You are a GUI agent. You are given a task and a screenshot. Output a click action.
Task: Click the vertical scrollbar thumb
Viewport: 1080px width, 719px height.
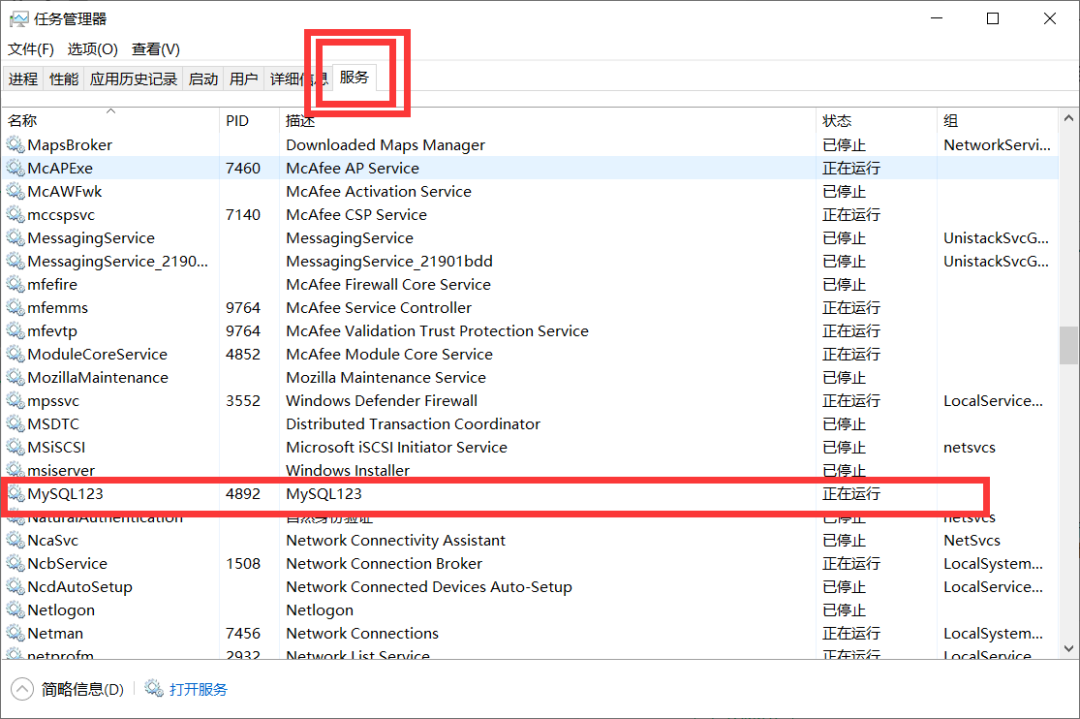click(x=1068, y=345)
